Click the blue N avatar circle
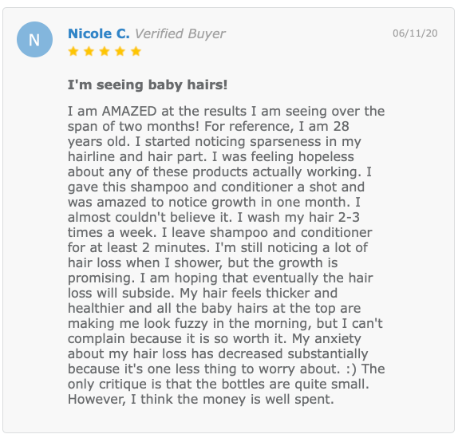458x435 pixels. pos(35,40)
